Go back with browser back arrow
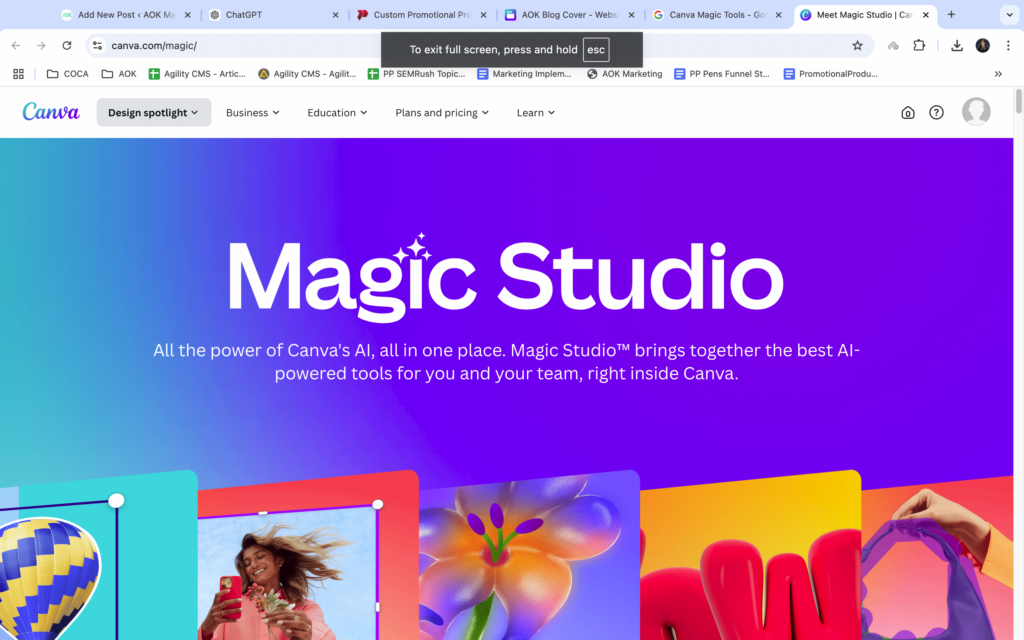 (x=16, y=45)
